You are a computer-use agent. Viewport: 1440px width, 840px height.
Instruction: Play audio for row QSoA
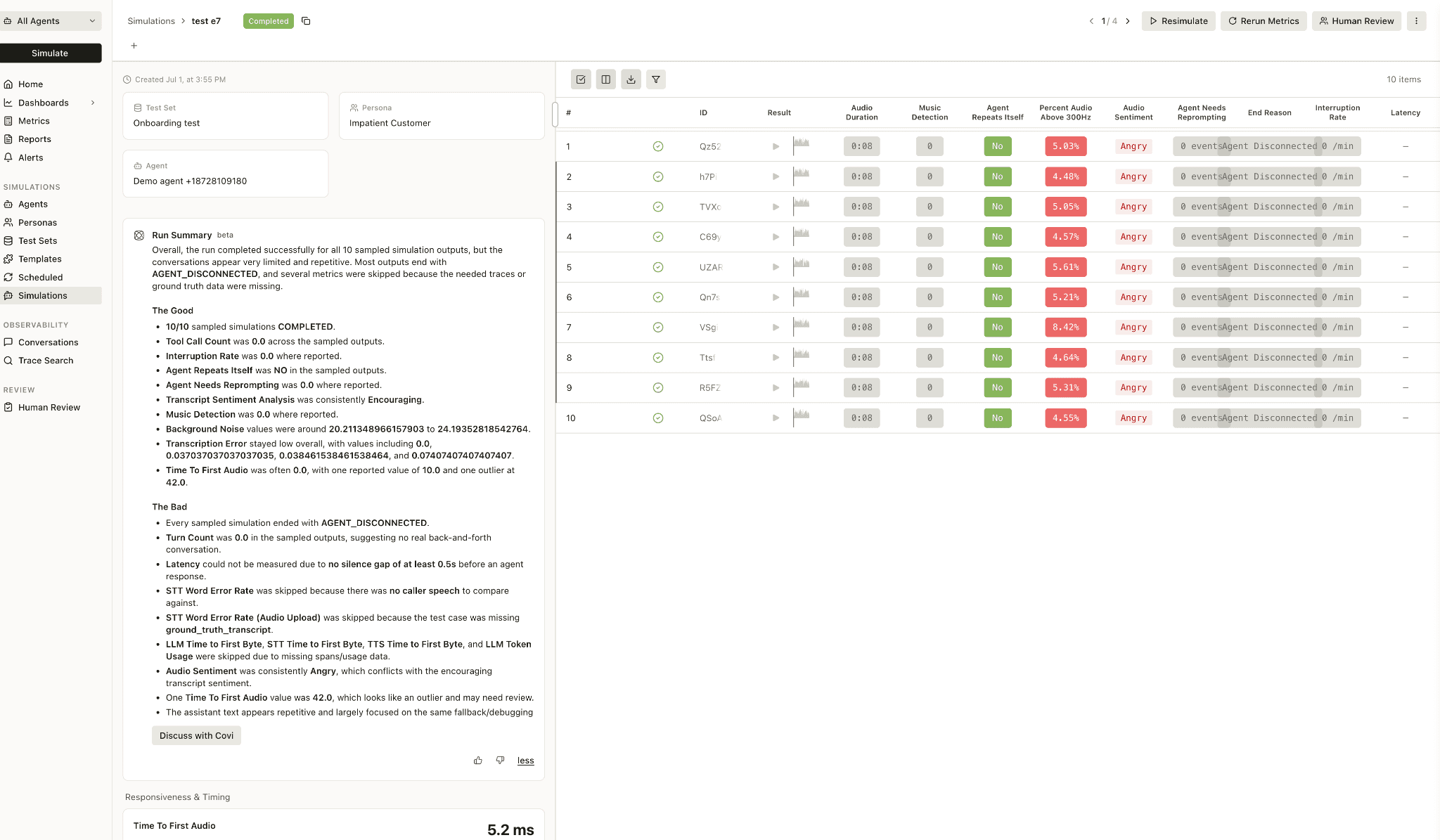[776, 418]
